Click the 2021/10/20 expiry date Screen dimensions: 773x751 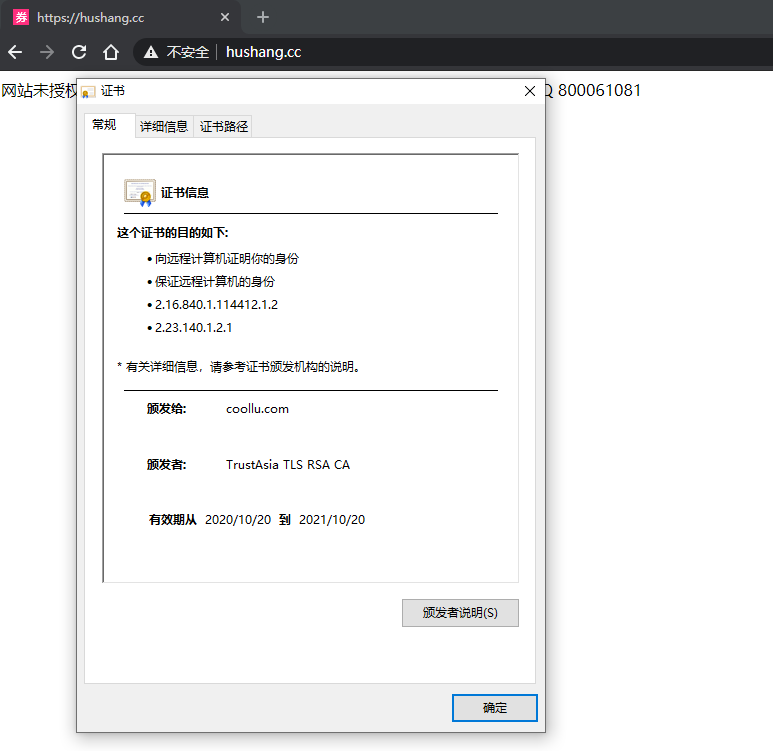pyautogui.click(x=332, y=520)
